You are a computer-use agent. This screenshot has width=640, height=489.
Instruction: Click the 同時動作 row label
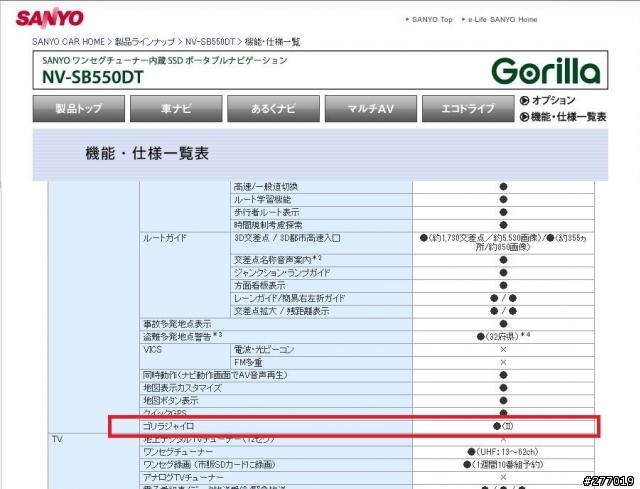click(x=215, y=375)
